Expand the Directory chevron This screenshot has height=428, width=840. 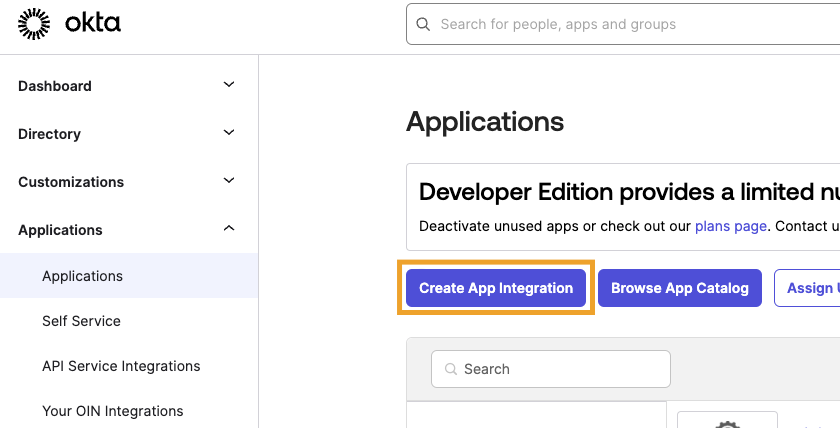coord(229,132)
